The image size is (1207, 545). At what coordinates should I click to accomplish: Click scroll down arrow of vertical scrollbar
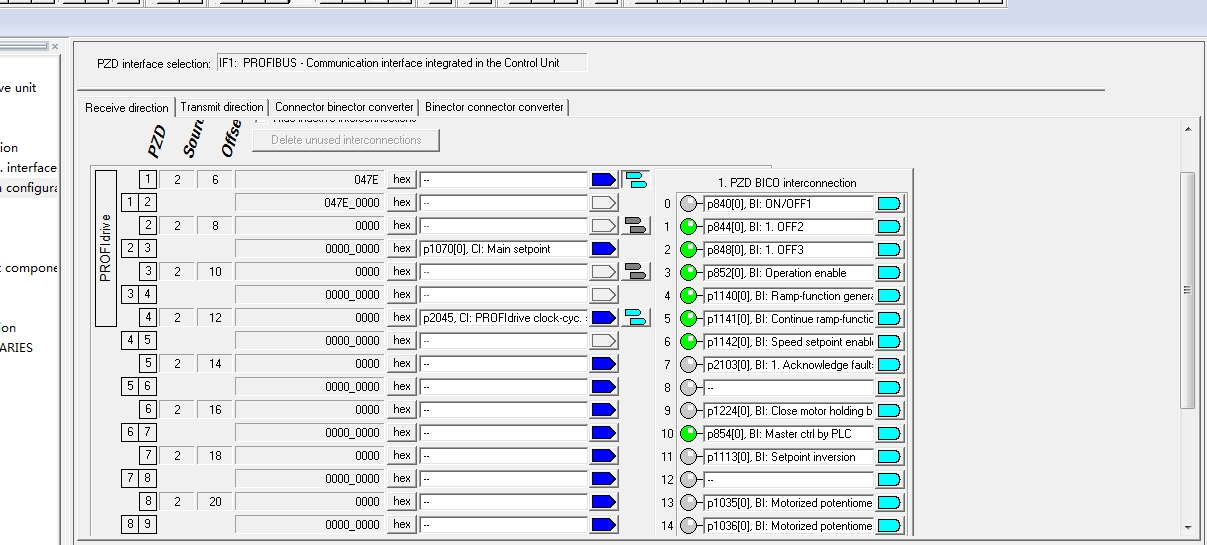point(1188,528)
